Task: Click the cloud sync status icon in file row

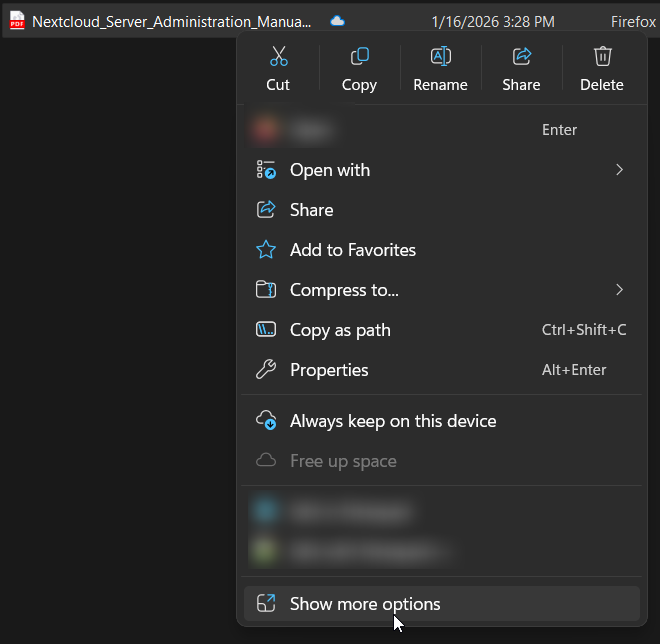Action: 337,21
